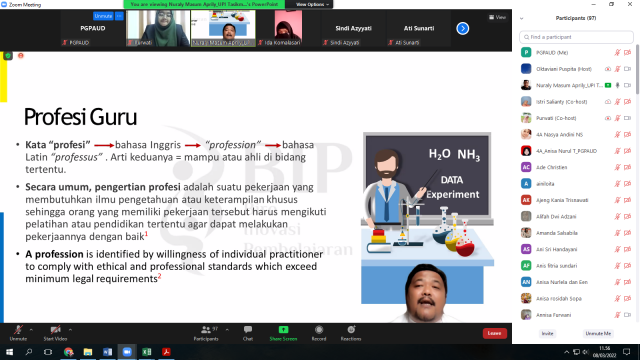Show next video thumbnails with blue arrow

pos(462,28)
